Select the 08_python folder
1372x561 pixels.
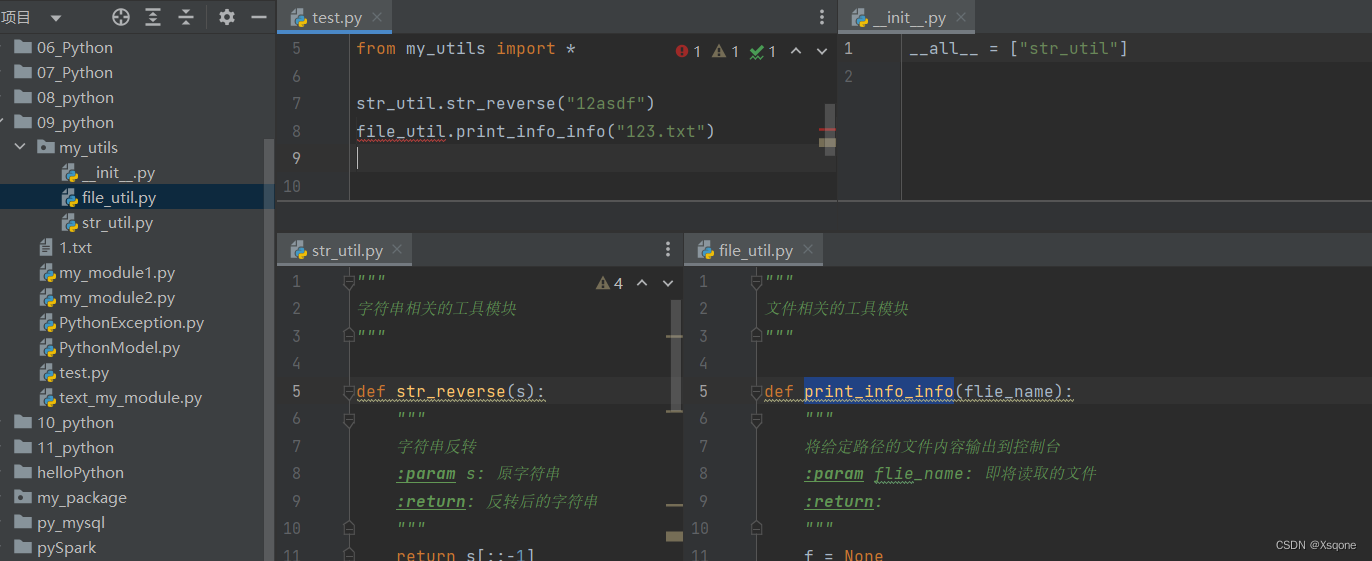75,97
